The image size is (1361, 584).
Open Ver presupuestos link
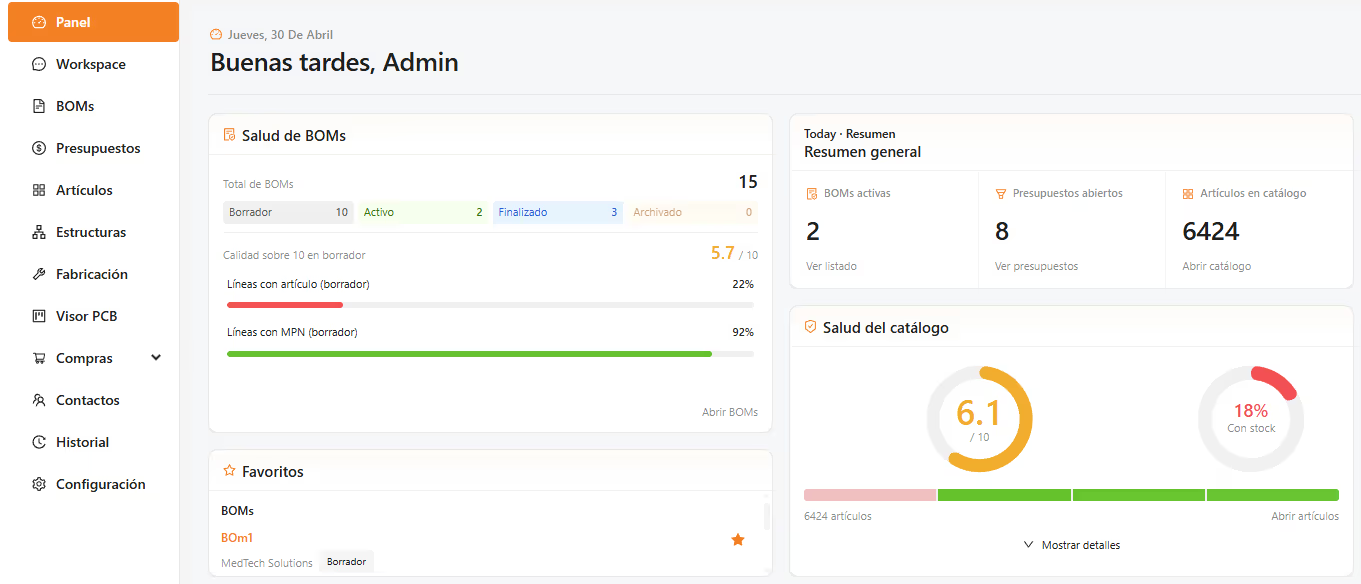[1036, 266]
